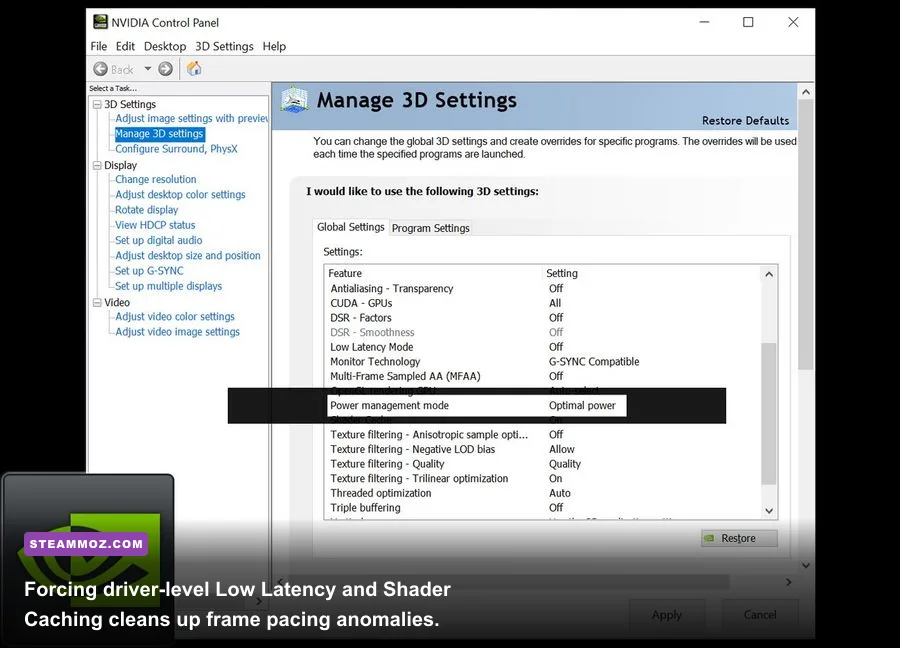The height and width of the screenshot is (648, 900).
Task: Open the Desktop menu
Action: [165, 46]
